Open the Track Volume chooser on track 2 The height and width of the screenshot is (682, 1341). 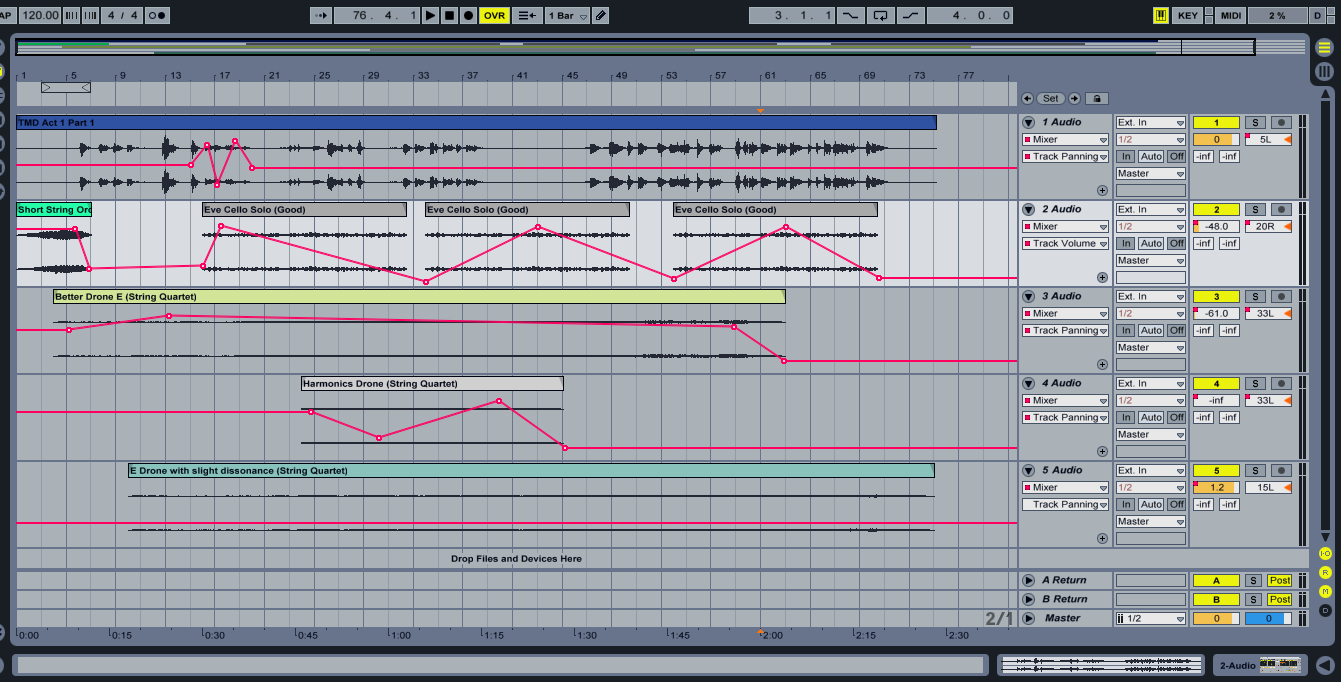(1065, 243)
